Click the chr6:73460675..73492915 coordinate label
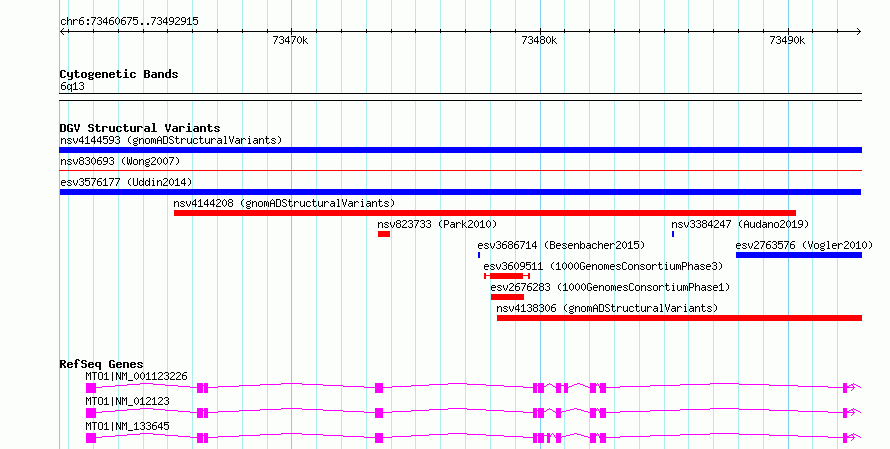 click(129, 22)
